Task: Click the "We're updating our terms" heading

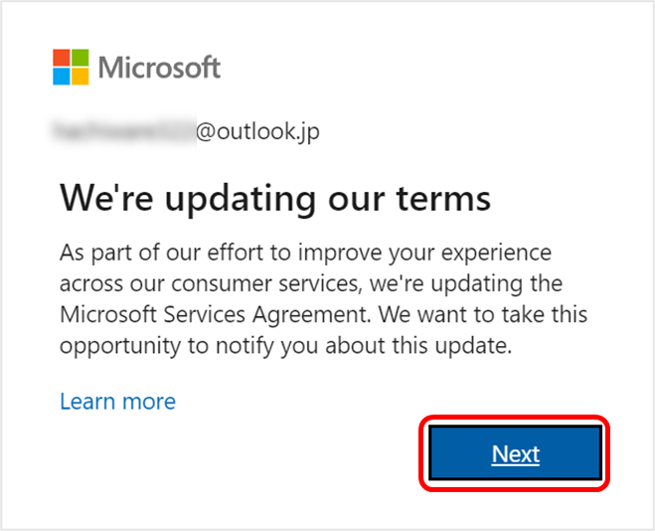Action: [275, 198]
